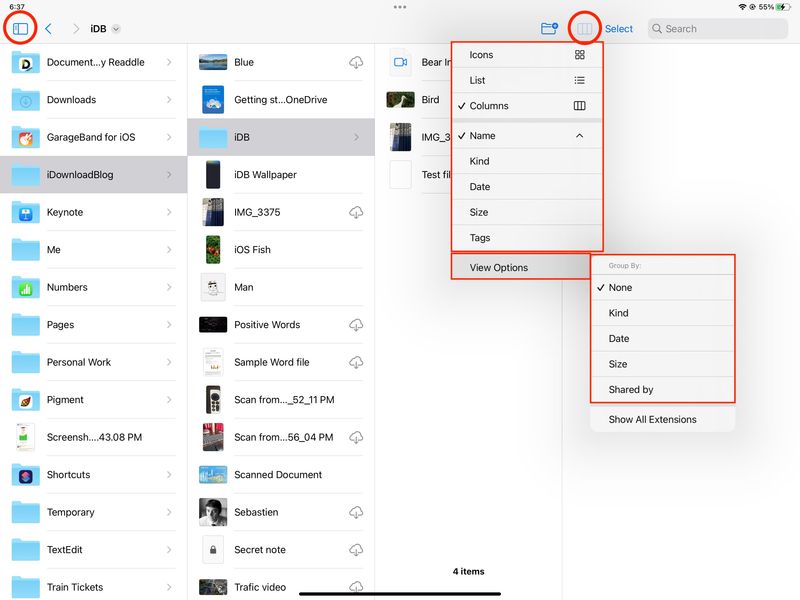Expand Shortcuts folder chevron
800x600 pixels.
point(169,474)
